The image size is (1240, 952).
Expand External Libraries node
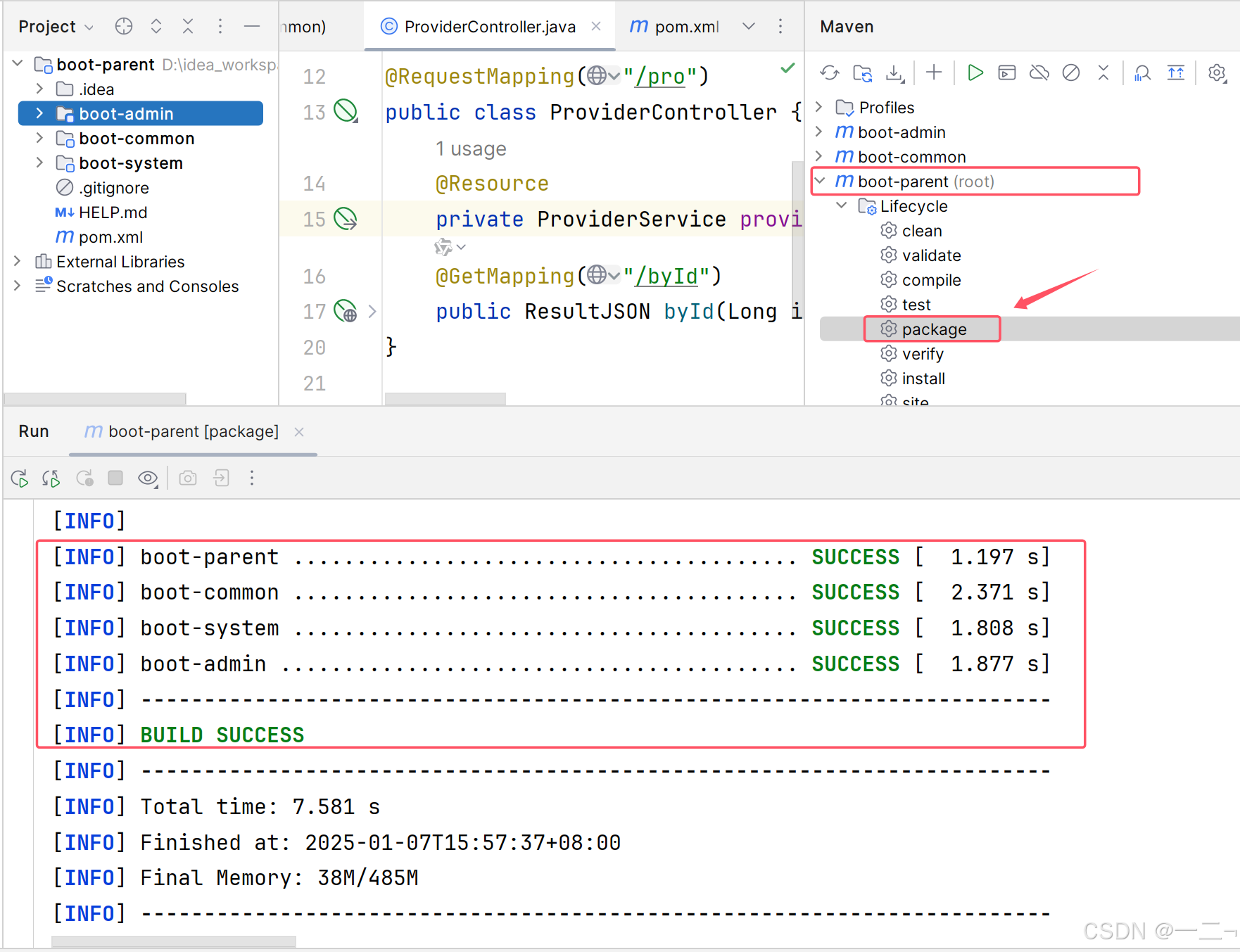click(18, 261)
